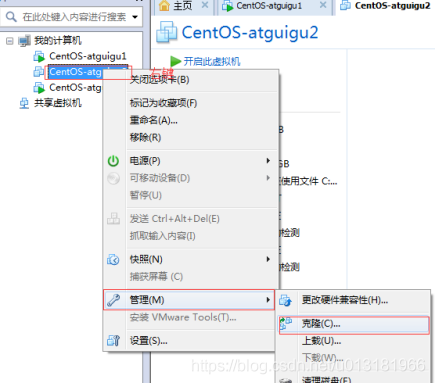Select 共享虚拟机 in the library tree
This screenshot has width=435, height=384.
pos(58,103)
